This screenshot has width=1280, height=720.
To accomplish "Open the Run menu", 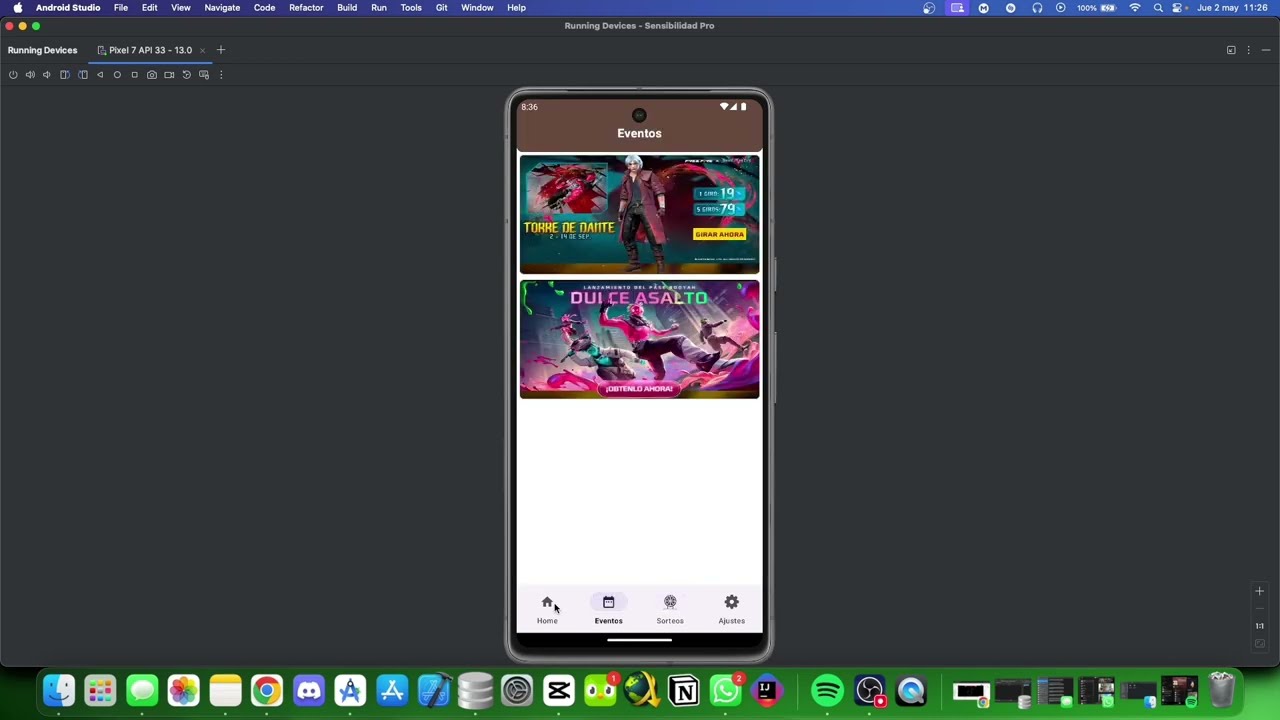I will click(379, 8).
